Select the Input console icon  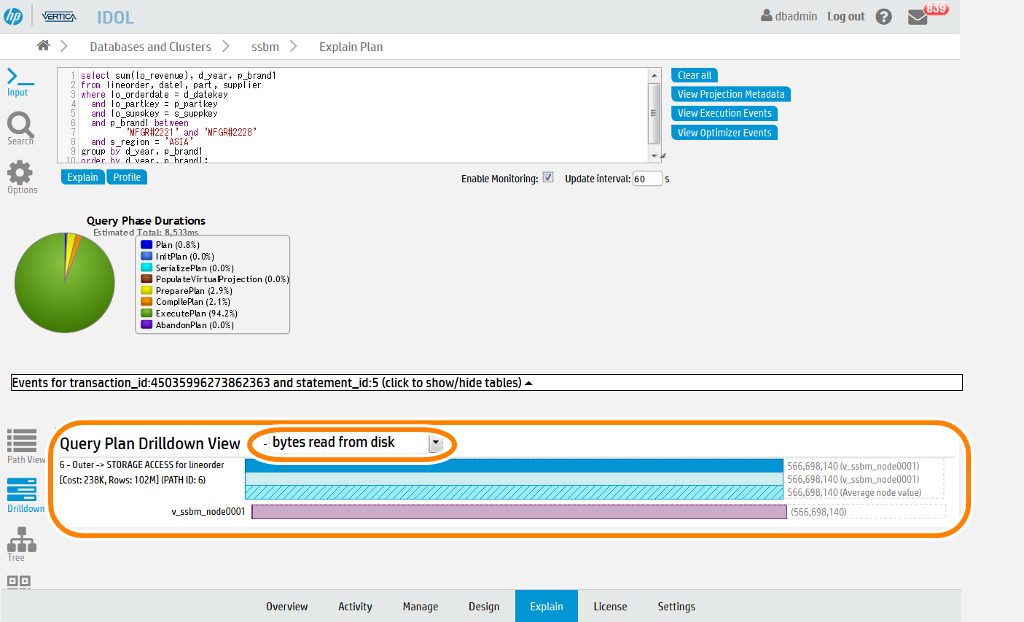point(20,79)
